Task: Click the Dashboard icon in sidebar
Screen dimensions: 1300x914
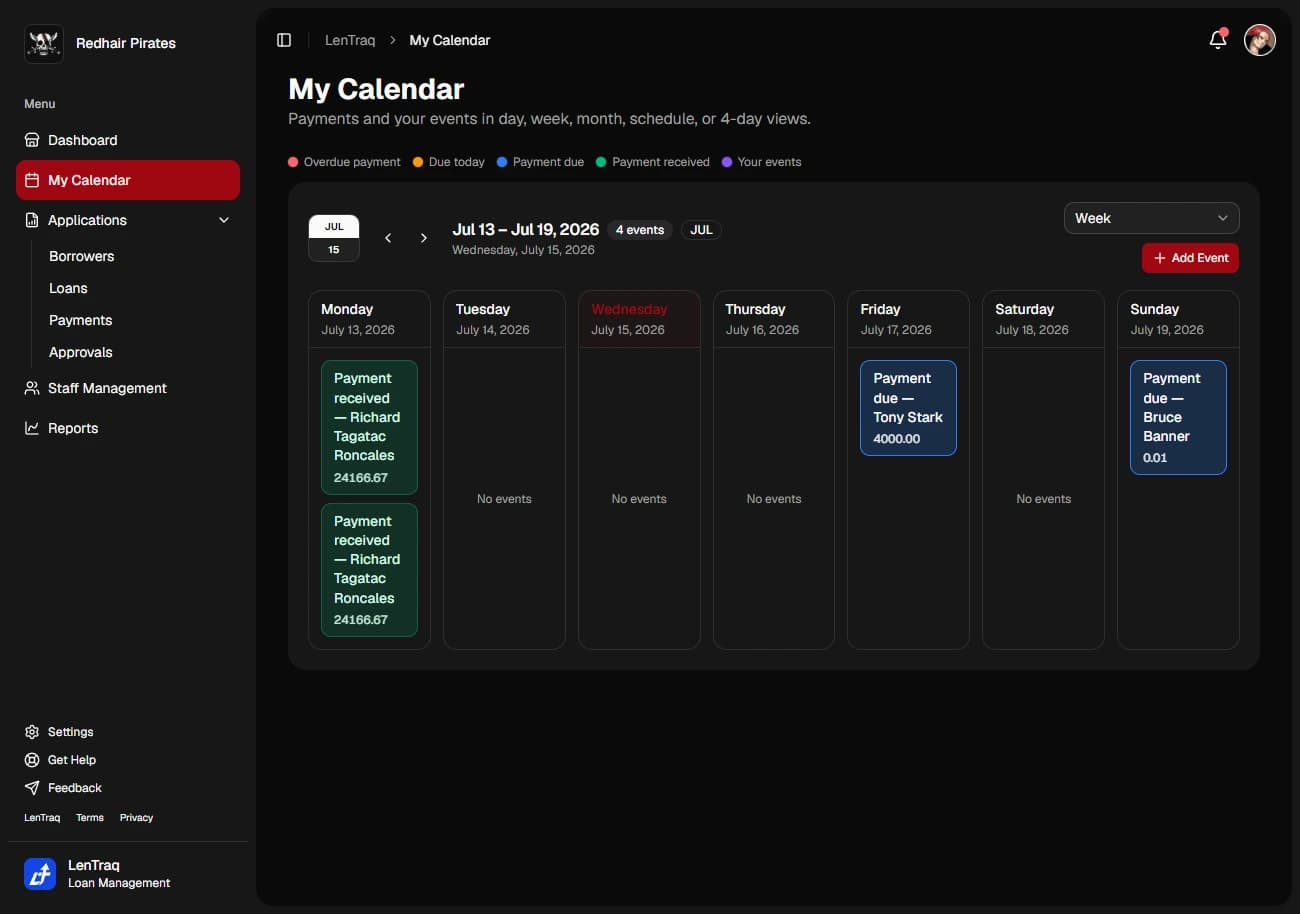Action: pos(32,140)
